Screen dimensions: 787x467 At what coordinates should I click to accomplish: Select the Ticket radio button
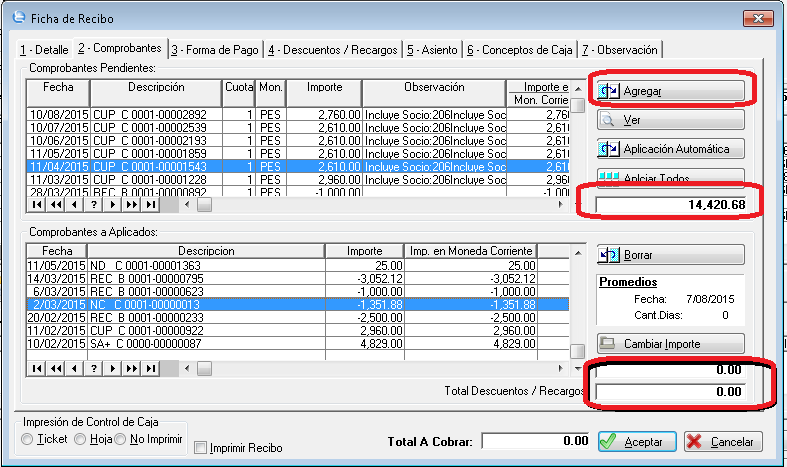tap(28, 440)
